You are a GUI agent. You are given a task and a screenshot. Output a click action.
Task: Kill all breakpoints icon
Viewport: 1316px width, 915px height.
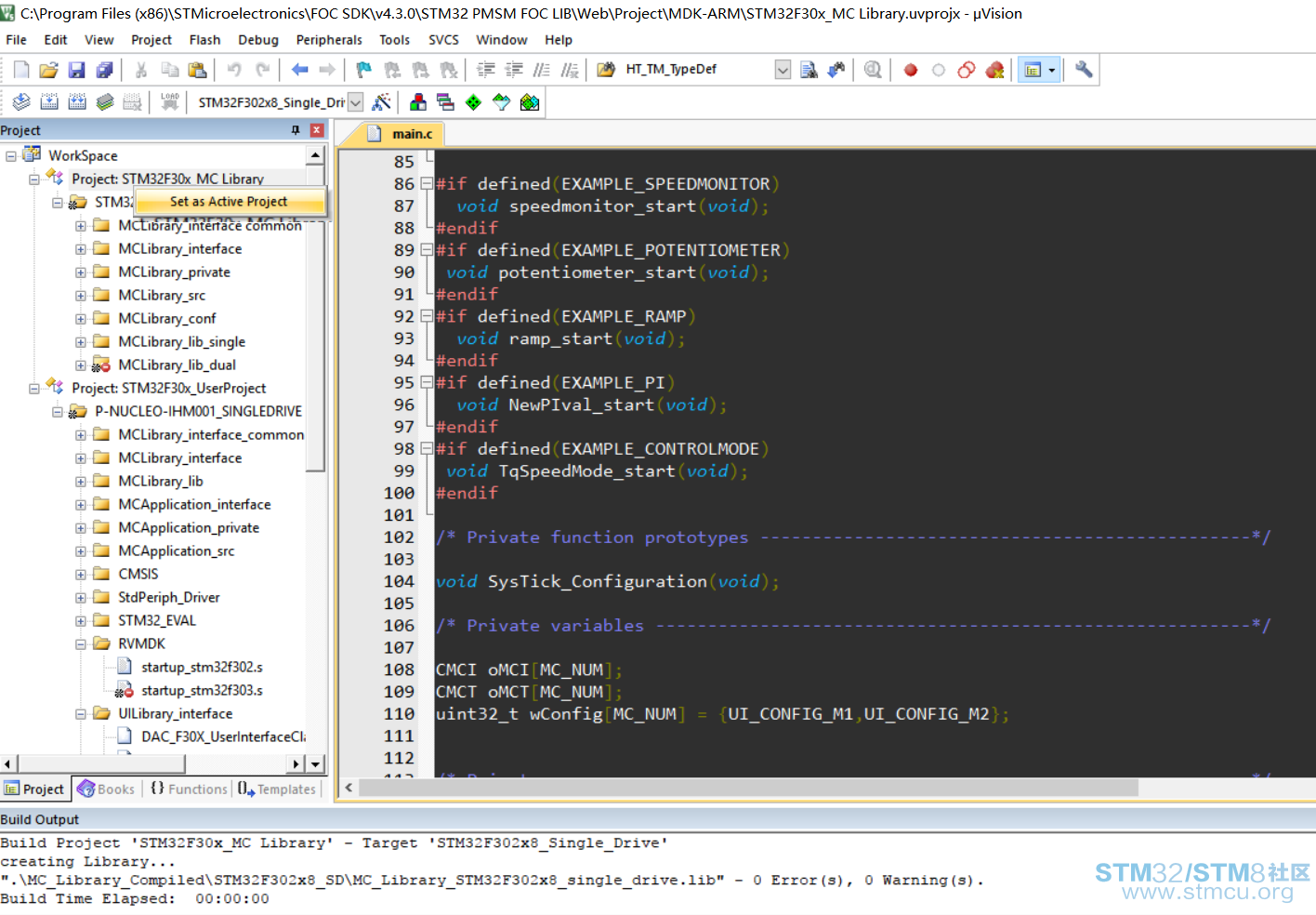pyautogui.click(x=994, y=70)
